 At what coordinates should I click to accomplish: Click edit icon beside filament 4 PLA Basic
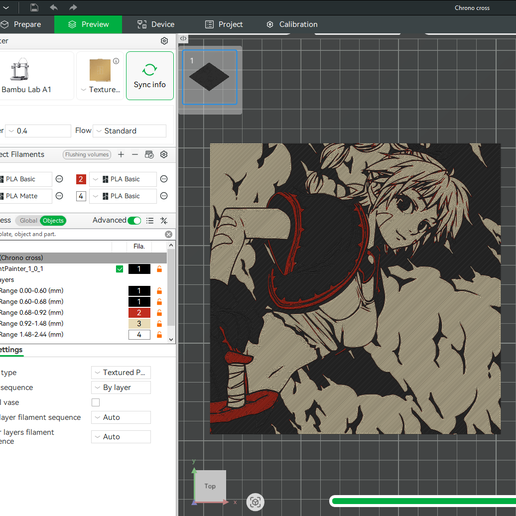pos(164,196)
